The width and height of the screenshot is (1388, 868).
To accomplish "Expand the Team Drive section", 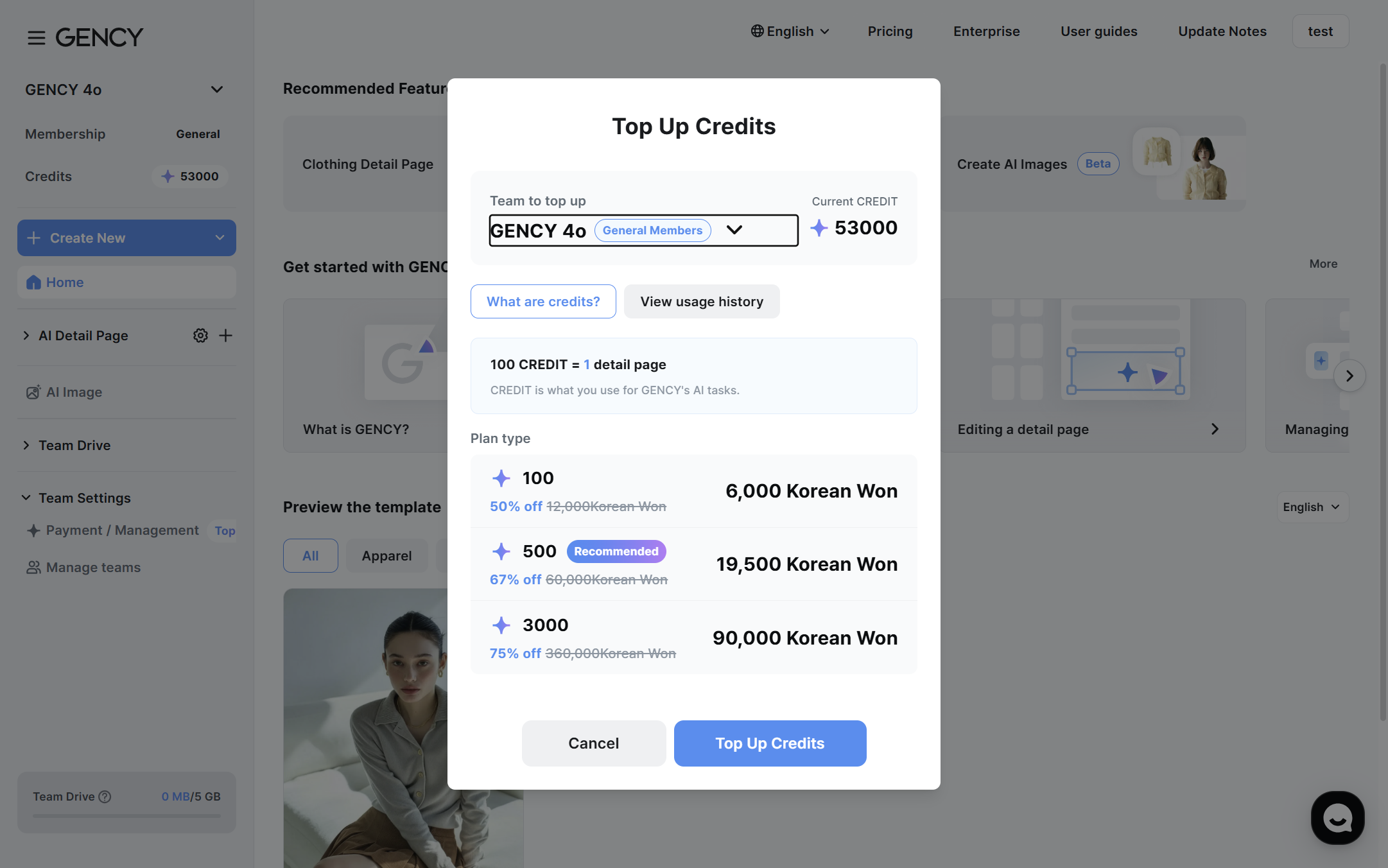I will (x=26, y=446).
